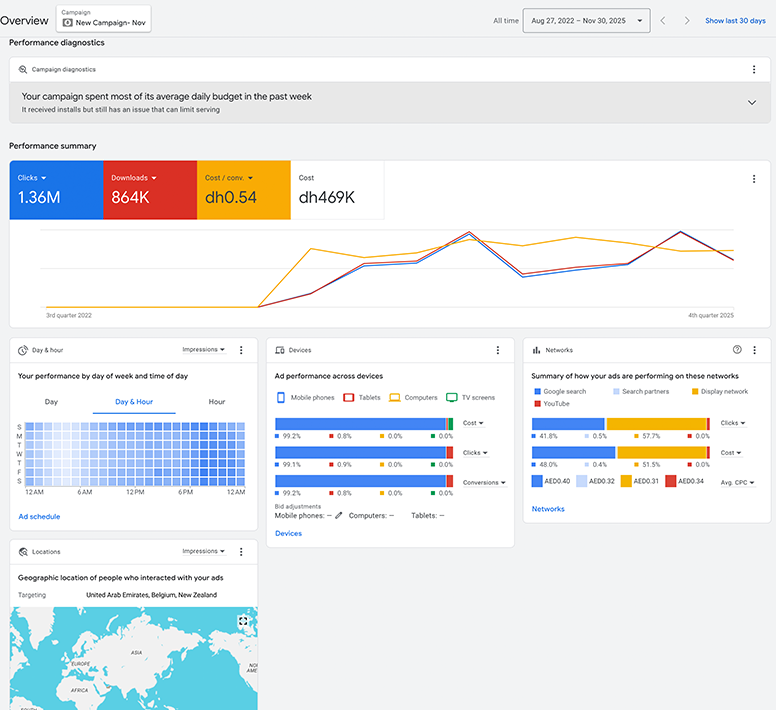This screenshot has width=776, height=710.
Task: Expand map to fullscreen in Locations
Action: (x=243, y=621)
